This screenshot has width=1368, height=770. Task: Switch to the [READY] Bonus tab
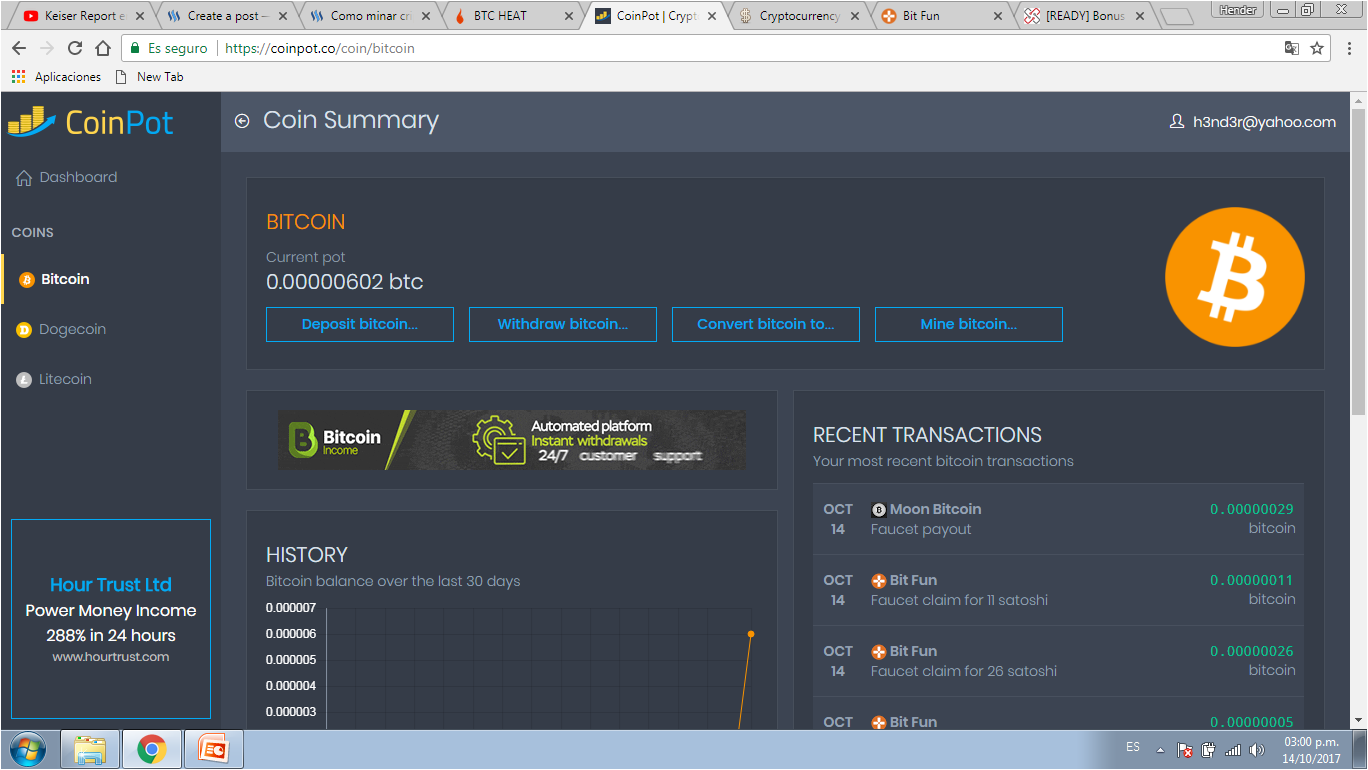(x=1086, y=16)
